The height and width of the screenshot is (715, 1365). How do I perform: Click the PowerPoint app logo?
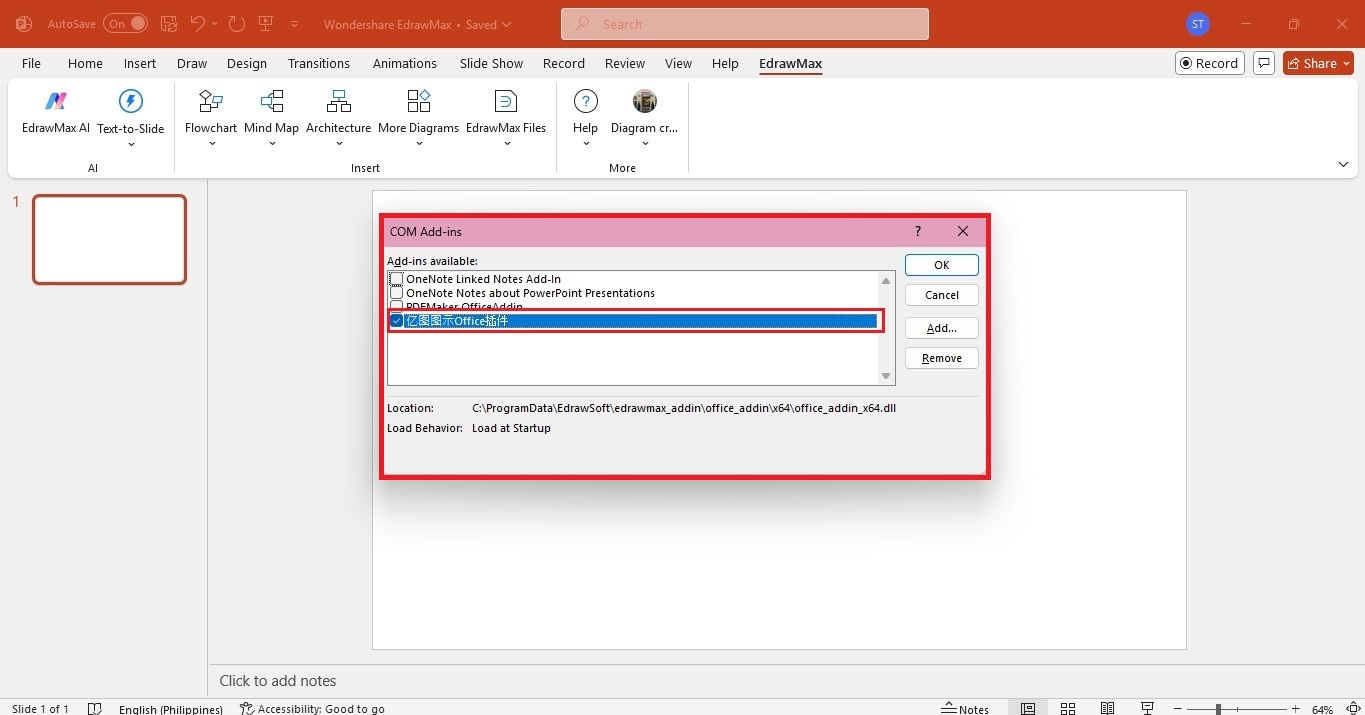(x=24, y=24)
